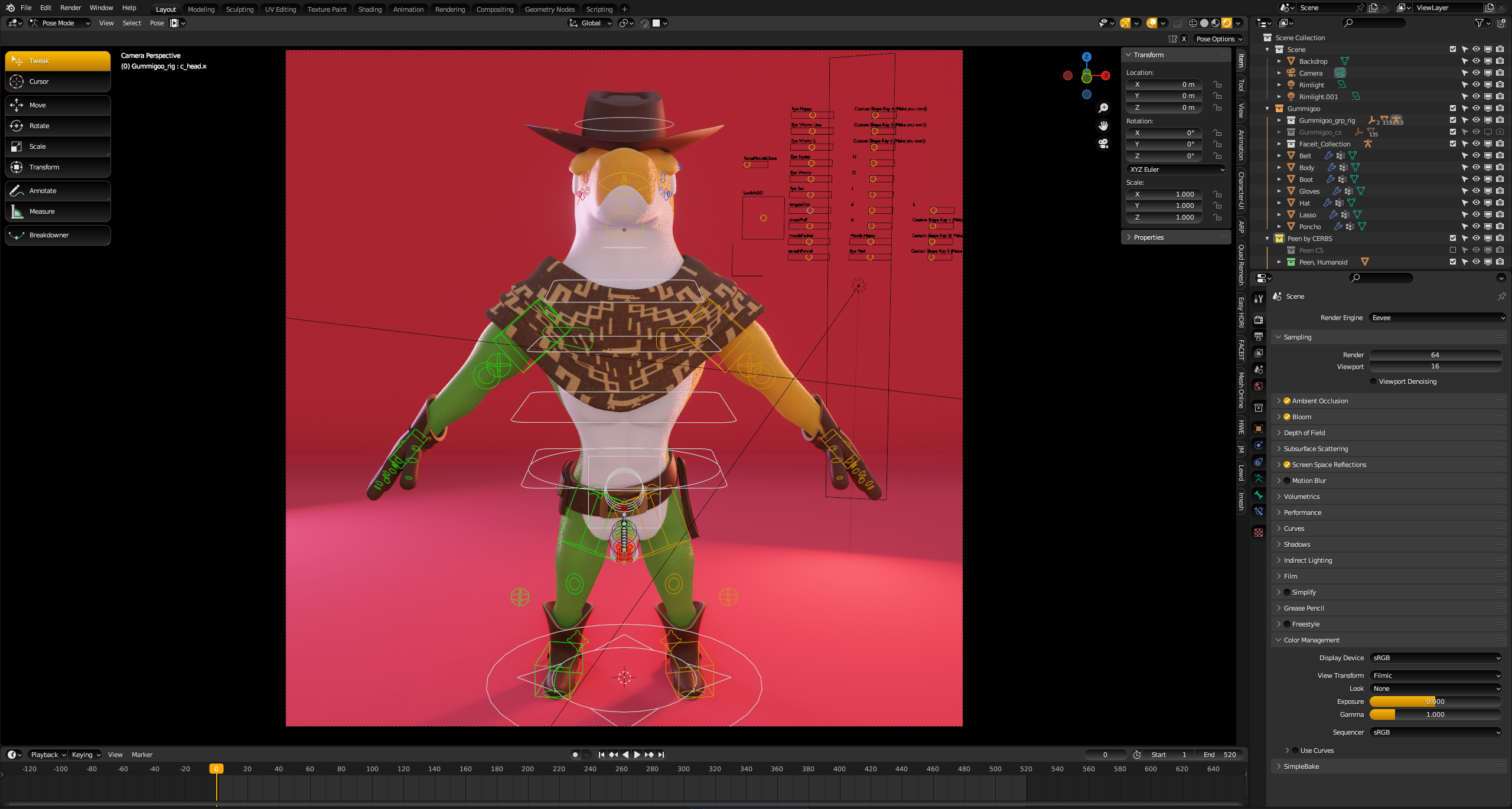Open the Render Engine Eevee dropdown
The width and height of the screenshot is (1512, 809).
click(x=1438, y=318)
